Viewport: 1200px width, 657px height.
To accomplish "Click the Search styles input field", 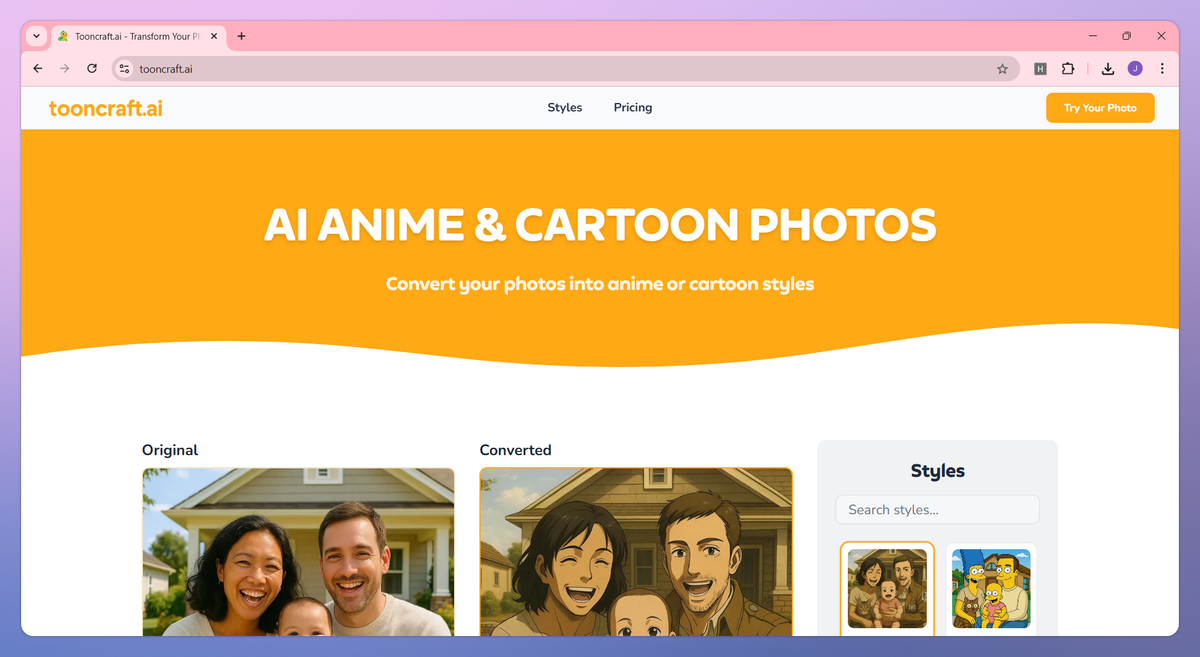I will (937, 509).
